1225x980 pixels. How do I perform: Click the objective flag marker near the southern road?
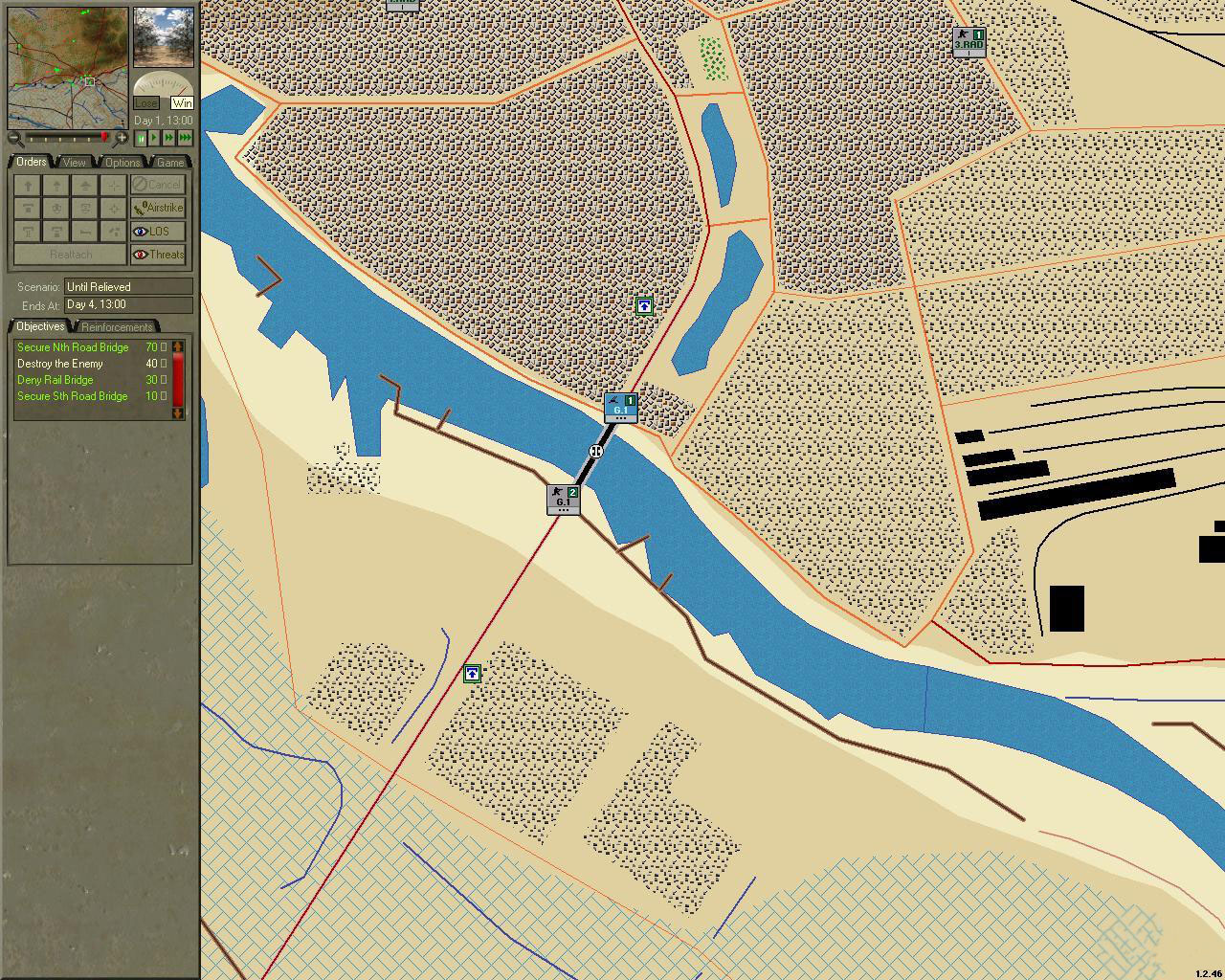(472, 674)
